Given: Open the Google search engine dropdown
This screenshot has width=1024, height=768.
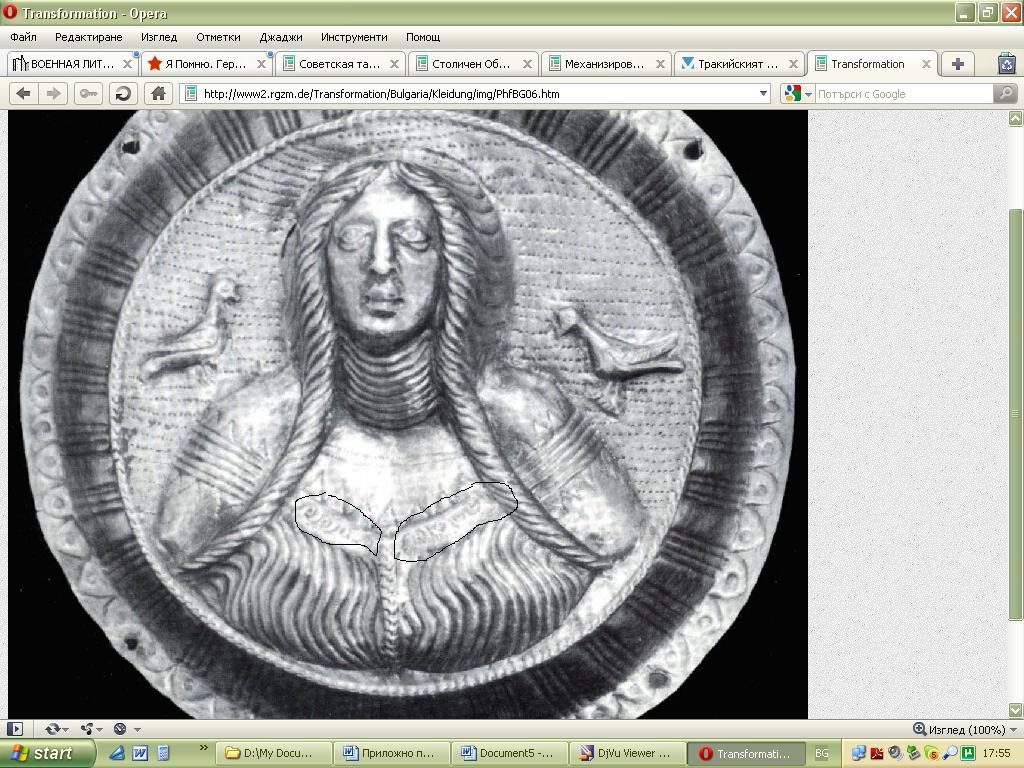Looking at the screenshot, I should pyautogui.click(x=808, y=95).
